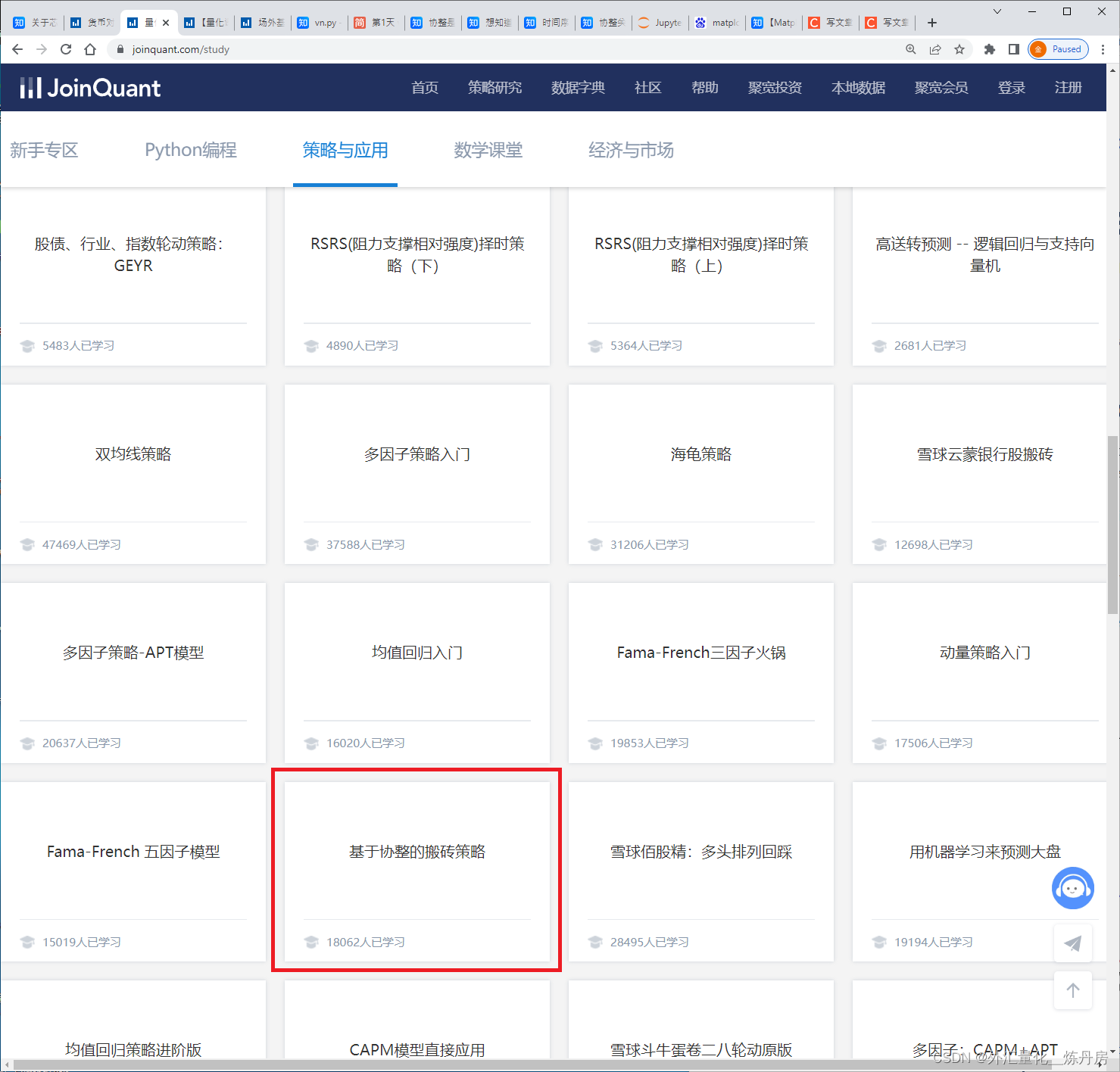
Task: Open 首页 in the navigation bar
Action: tap(425, 88)
